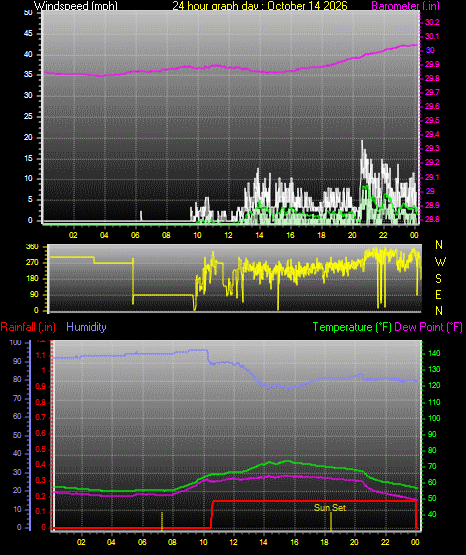Click the 110 value on the green temperature axis
The image size is (466, 555).
point(435,402)
